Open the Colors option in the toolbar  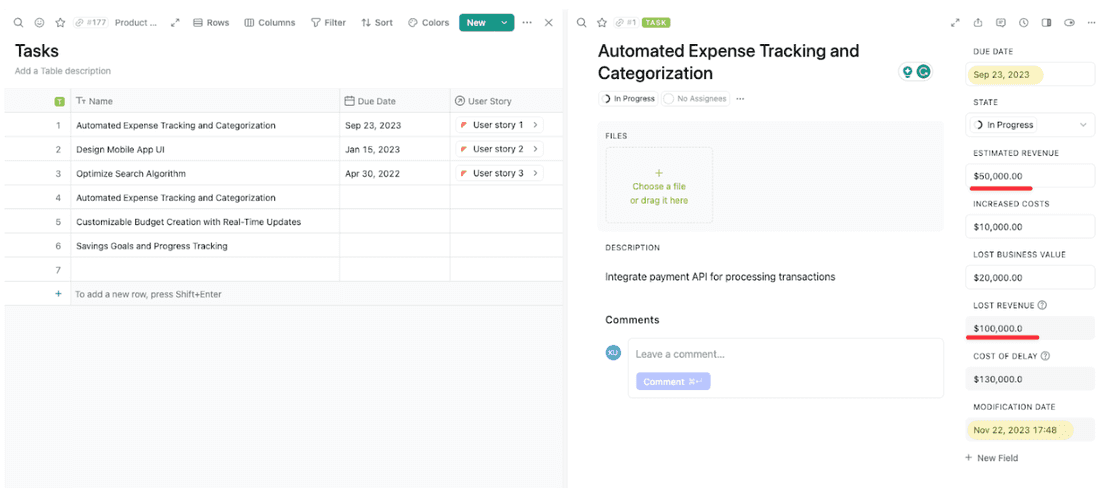pyautogui.click(x=428, y=22)
